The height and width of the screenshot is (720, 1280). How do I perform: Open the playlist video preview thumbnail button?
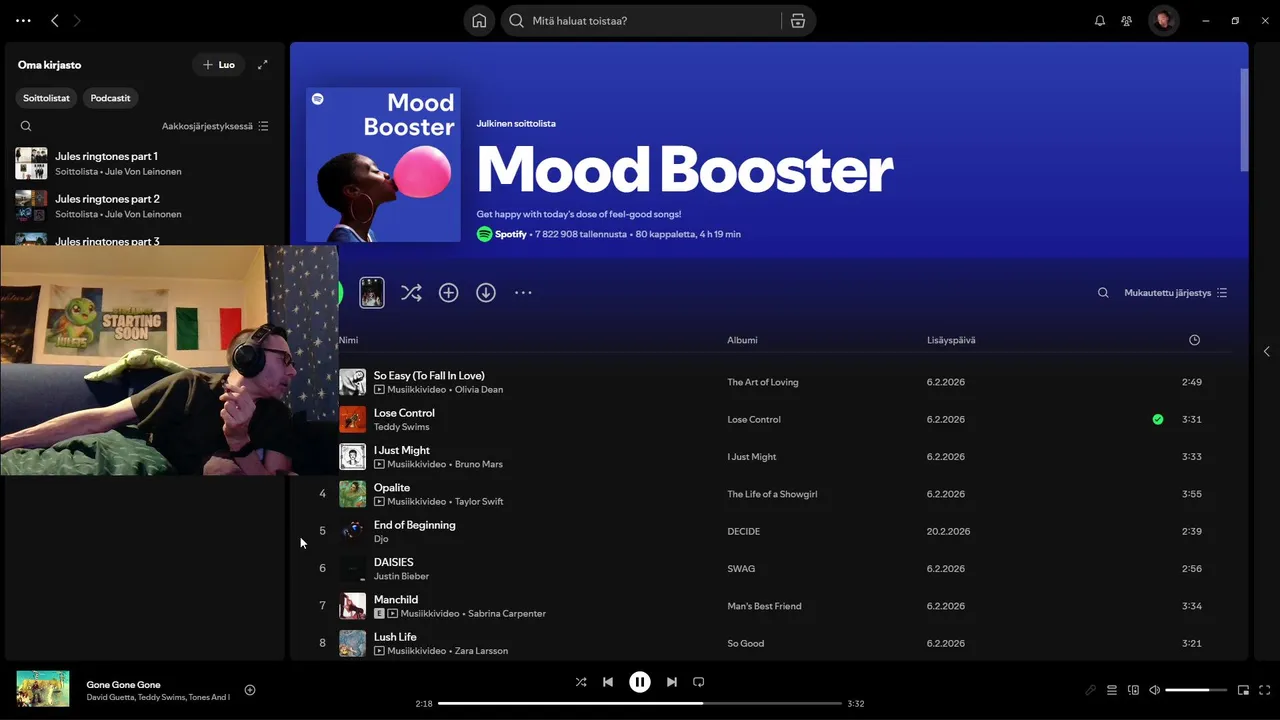click(x=372, y=293)
